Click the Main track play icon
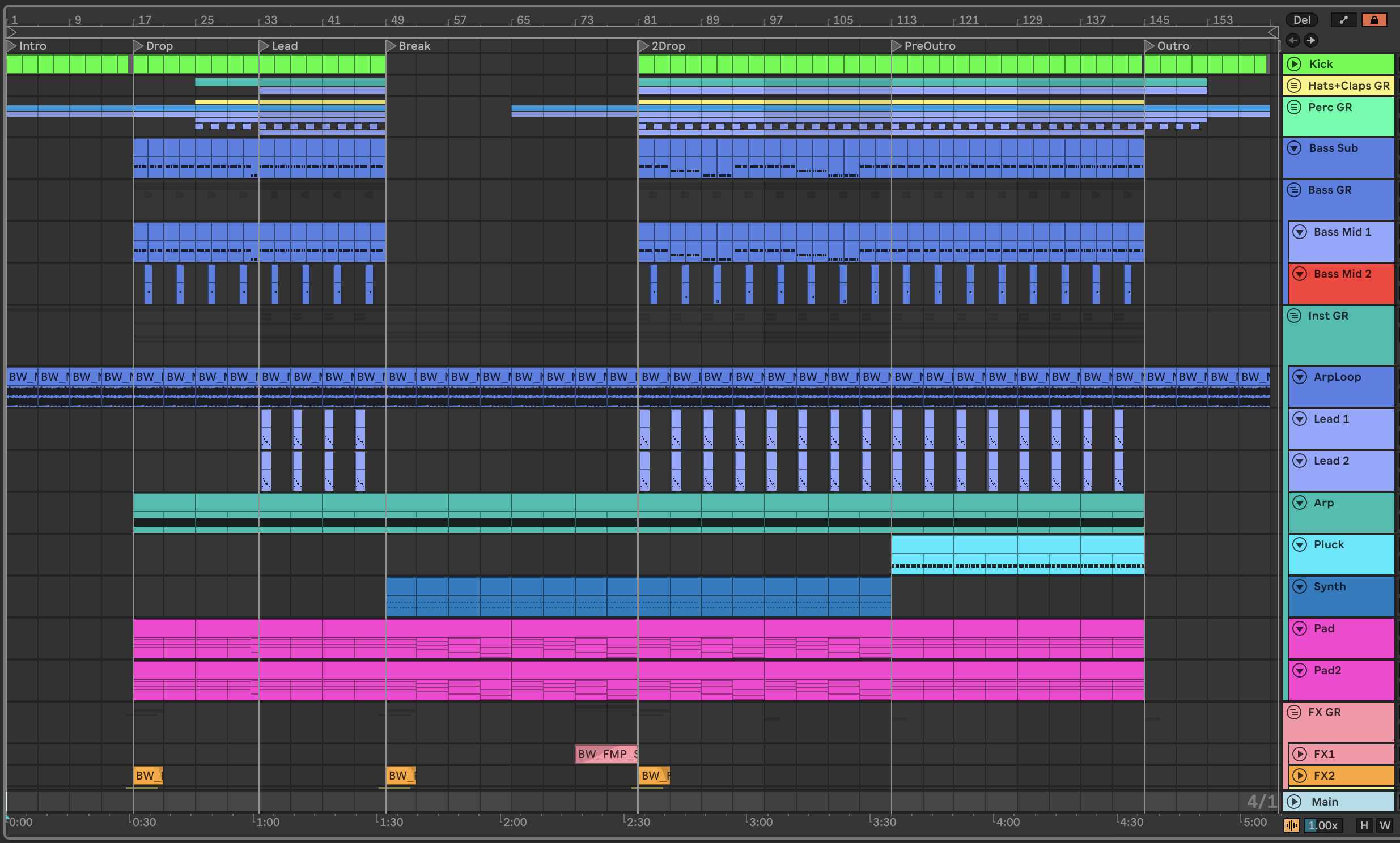Image resolution: width=1400 pixels, height=843 pixels. 1294,802
